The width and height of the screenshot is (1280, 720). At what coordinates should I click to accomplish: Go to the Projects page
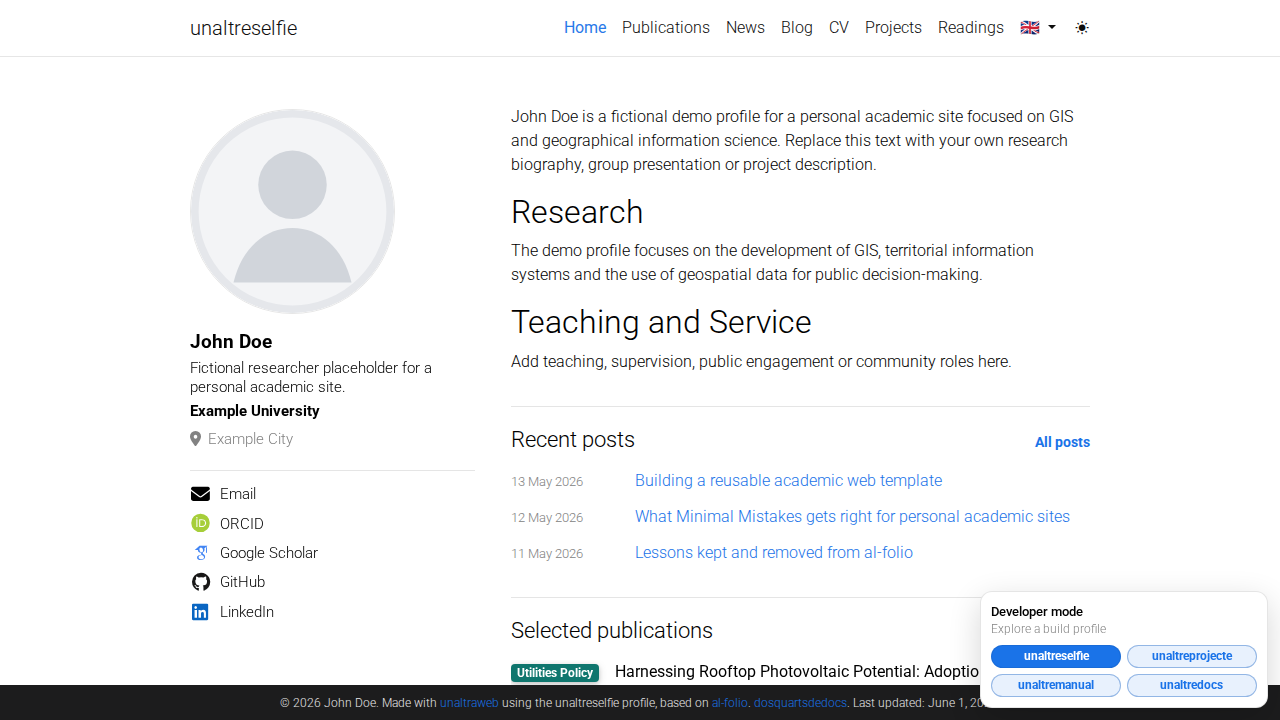click(893, 28)
